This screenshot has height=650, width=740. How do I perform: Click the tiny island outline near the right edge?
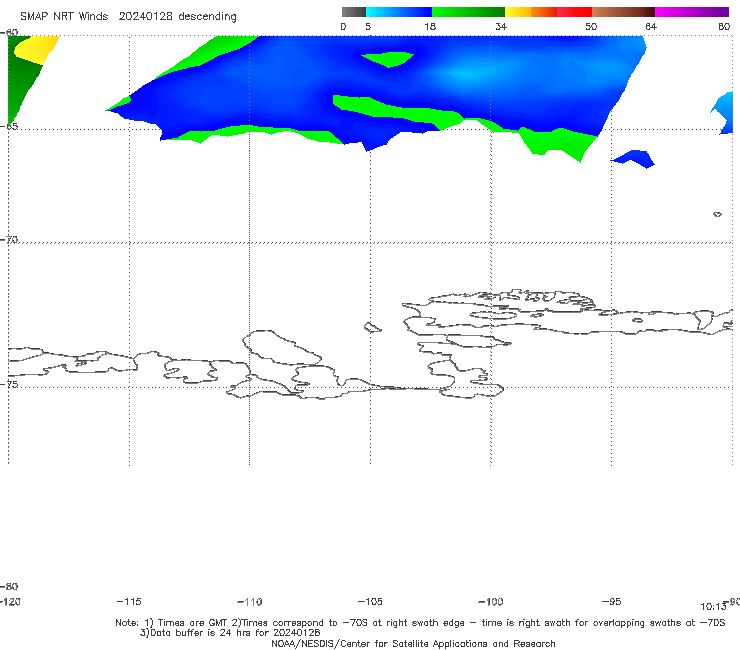coord(717,214)
